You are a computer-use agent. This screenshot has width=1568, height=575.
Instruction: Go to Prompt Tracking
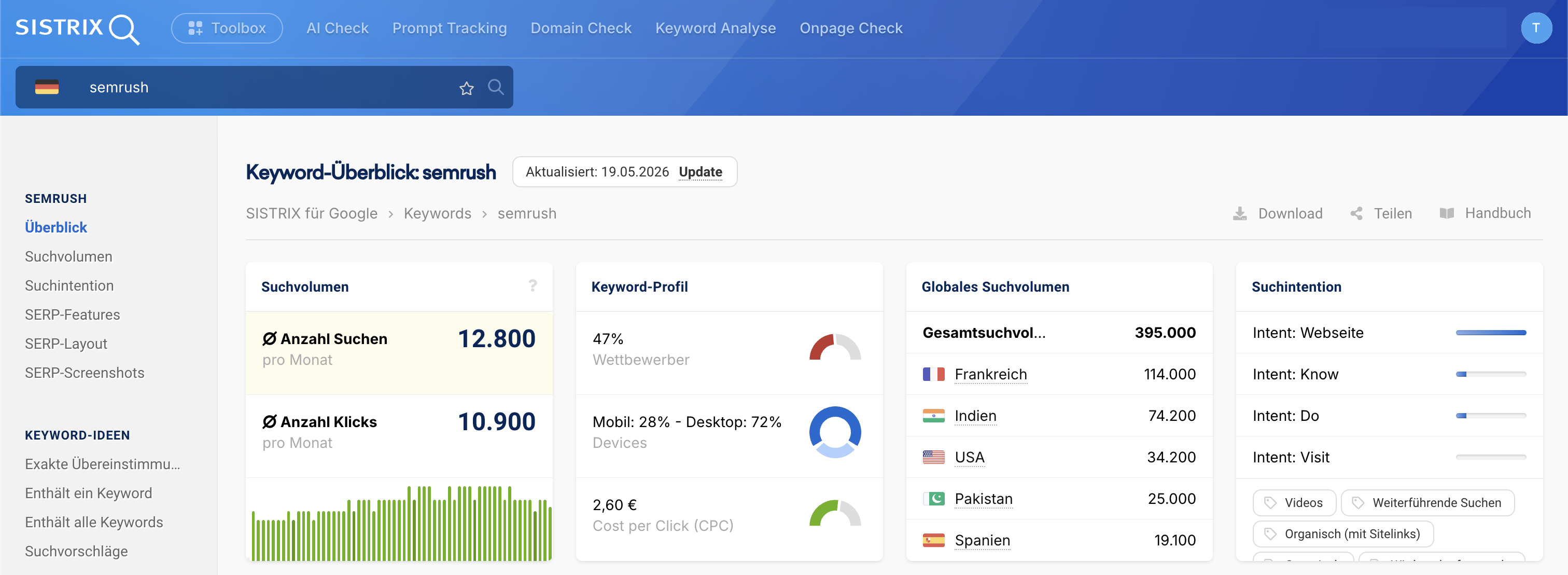tap(449, 28)
